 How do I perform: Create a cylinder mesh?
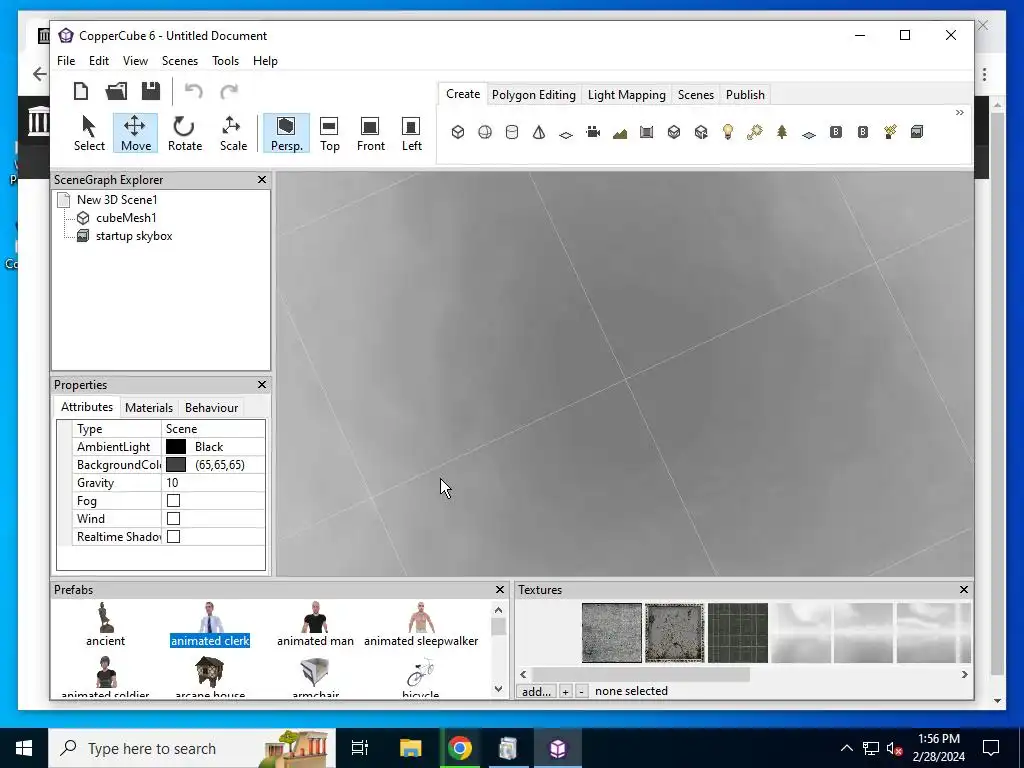[512, 132]
